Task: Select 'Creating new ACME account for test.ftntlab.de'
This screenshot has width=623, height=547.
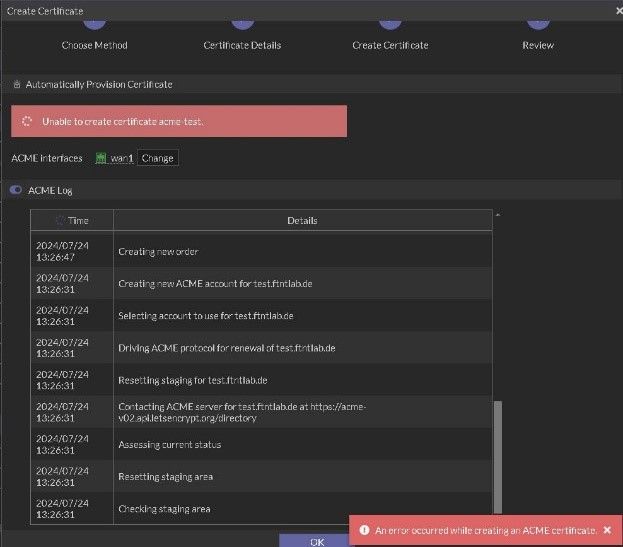Action: (x=261, y=284)
